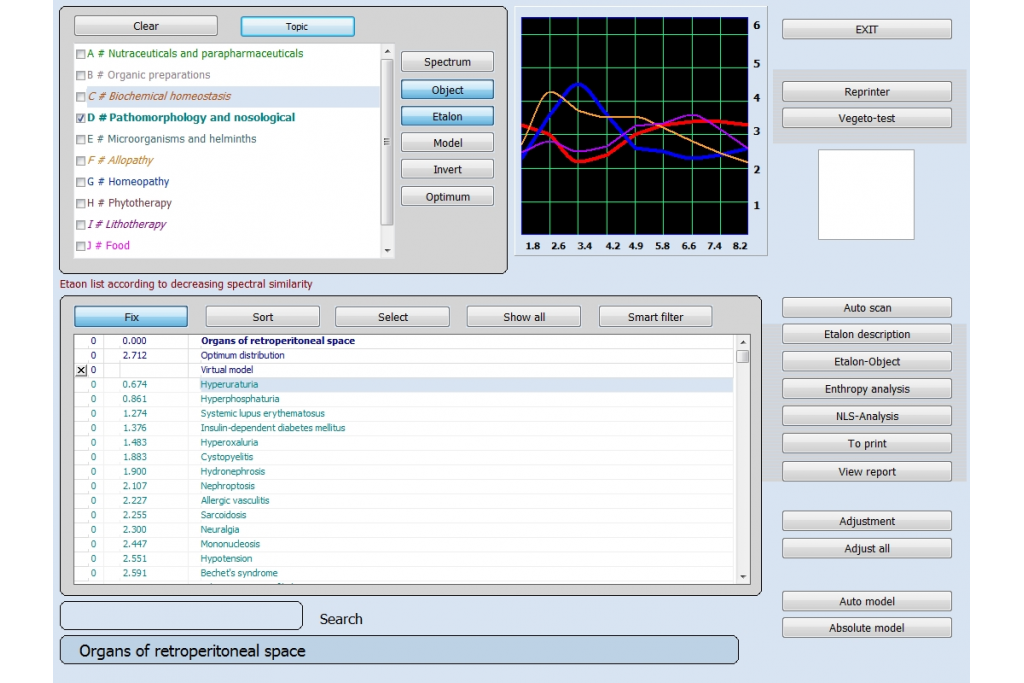Launch the Vegeto-test function

pos(866,117)
